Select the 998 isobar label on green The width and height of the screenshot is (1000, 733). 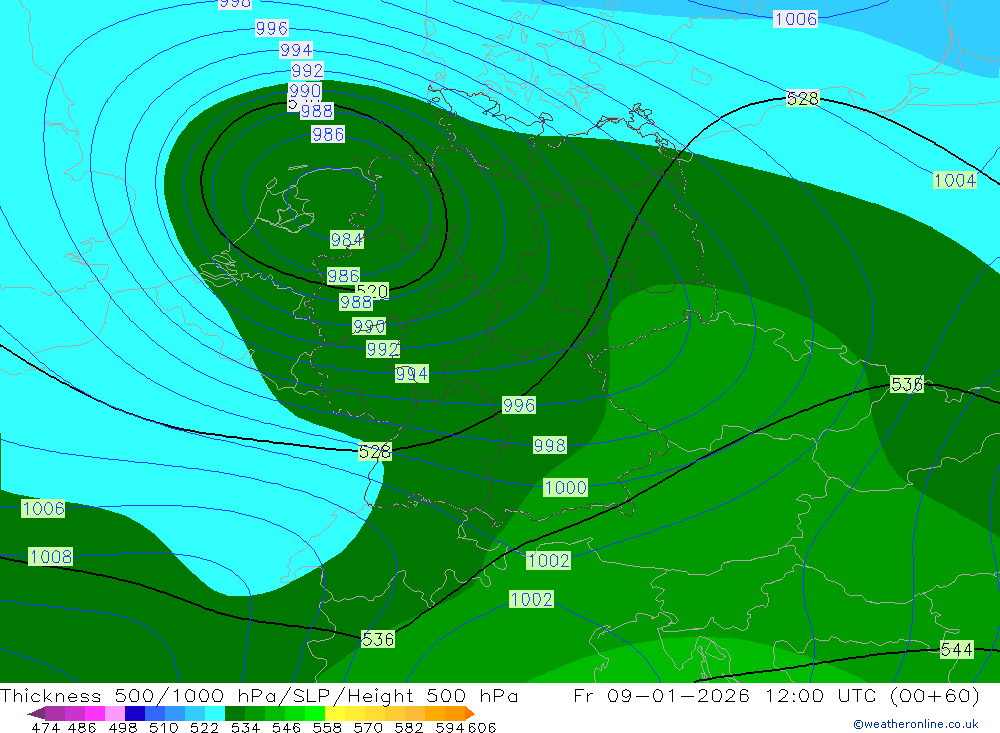(549, 445)
